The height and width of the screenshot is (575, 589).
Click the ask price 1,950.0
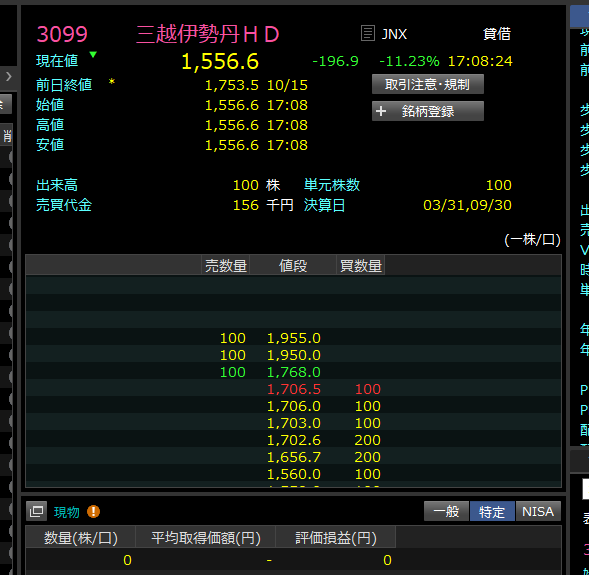pyautogui.click(x=294, y=355)
